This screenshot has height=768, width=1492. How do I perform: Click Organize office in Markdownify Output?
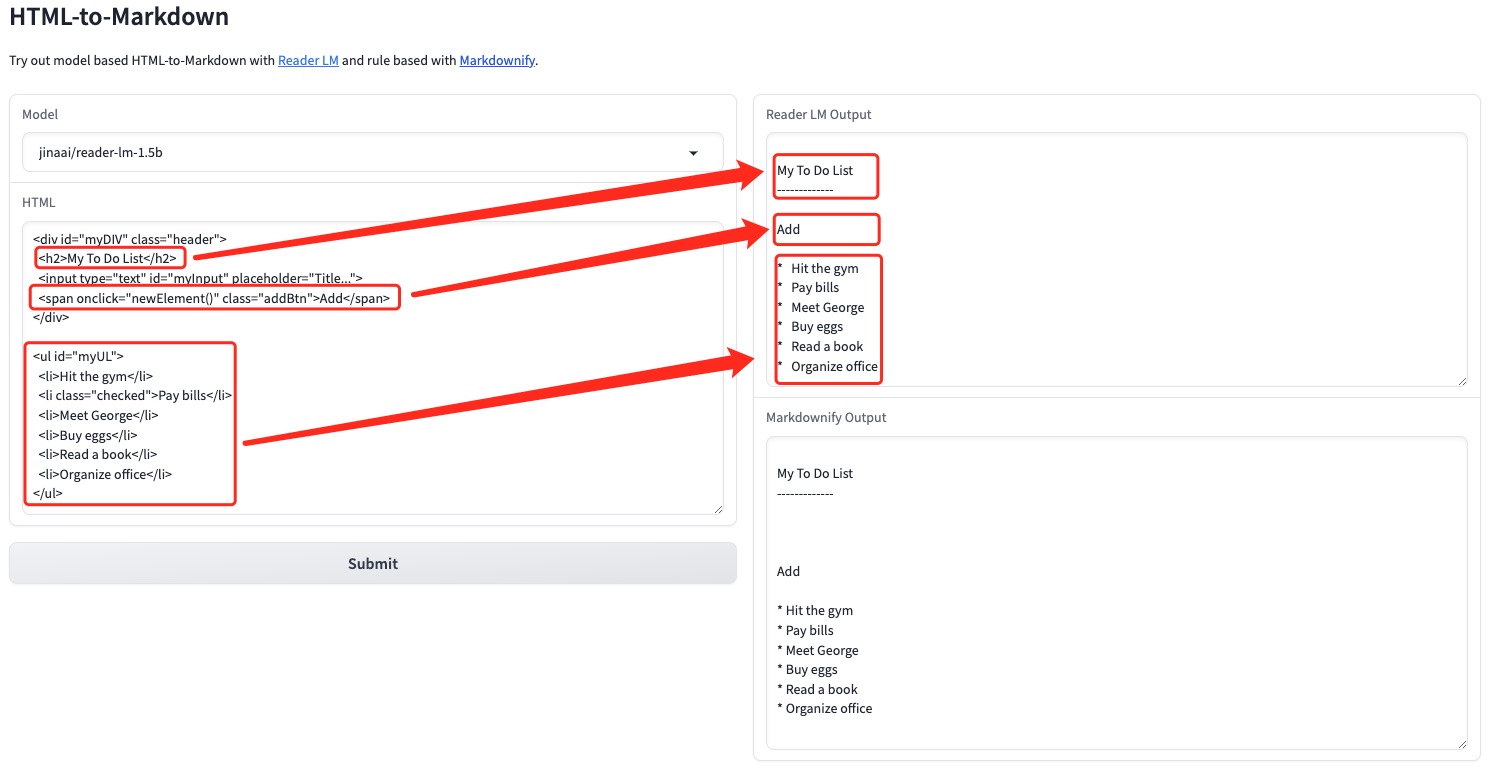pyautogui.click(x=829, y=708)
